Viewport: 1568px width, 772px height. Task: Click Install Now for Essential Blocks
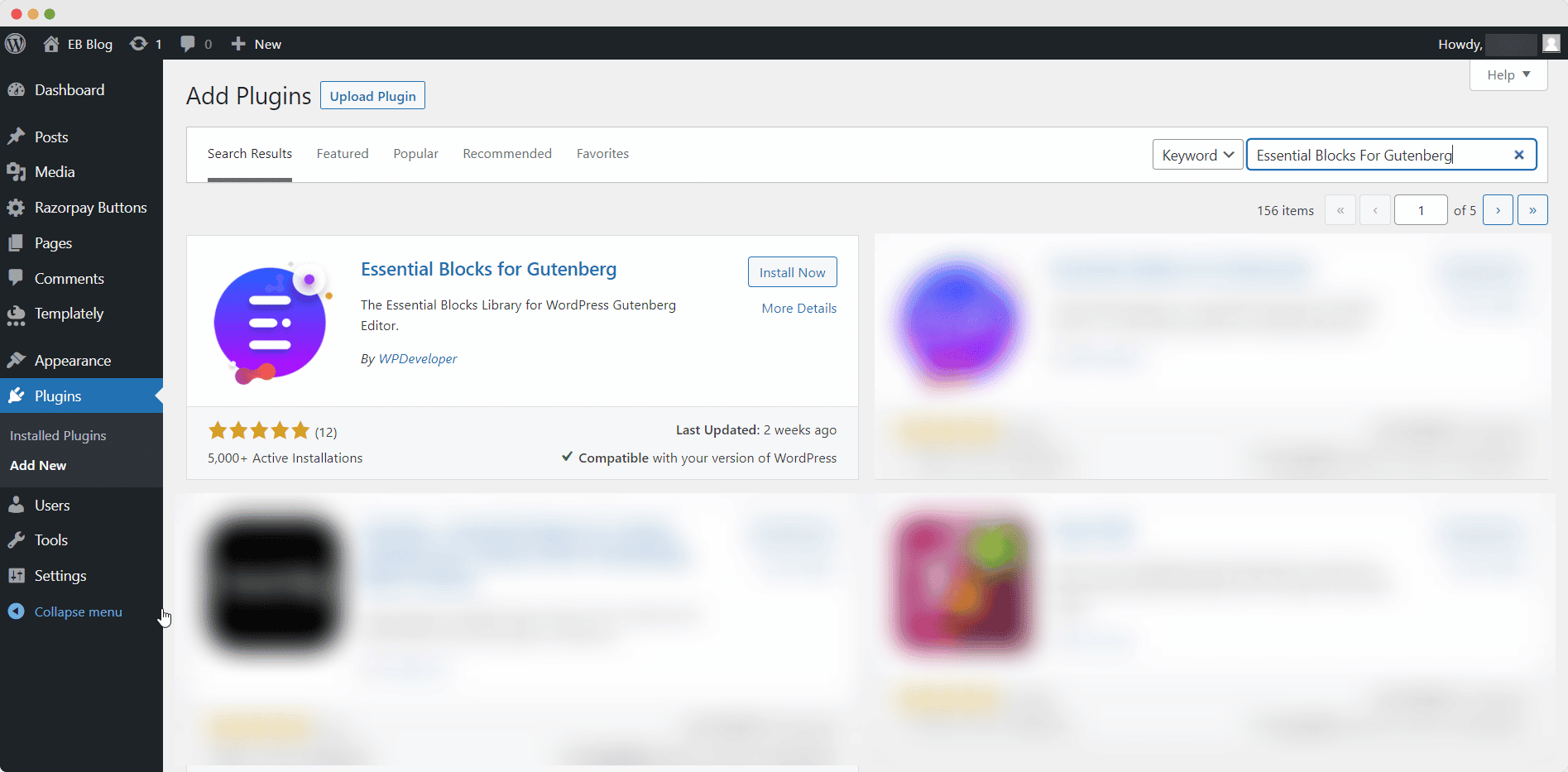point(792,272)
